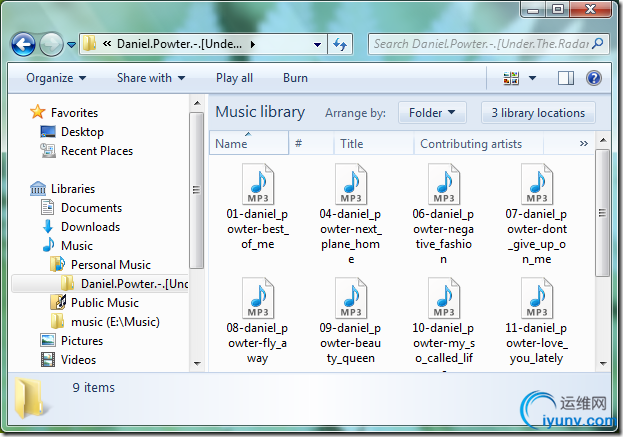Select Libraries in the navigation pane
Screen dimensions: 623x437
[73, 189]
